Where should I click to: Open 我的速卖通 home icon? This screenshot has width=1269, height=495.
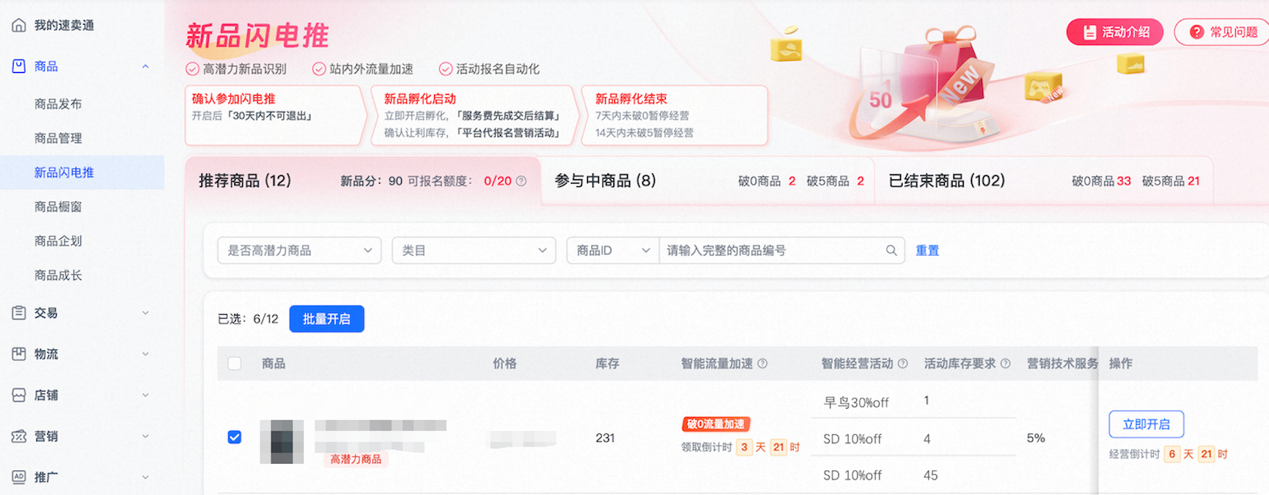coord(18,25)
